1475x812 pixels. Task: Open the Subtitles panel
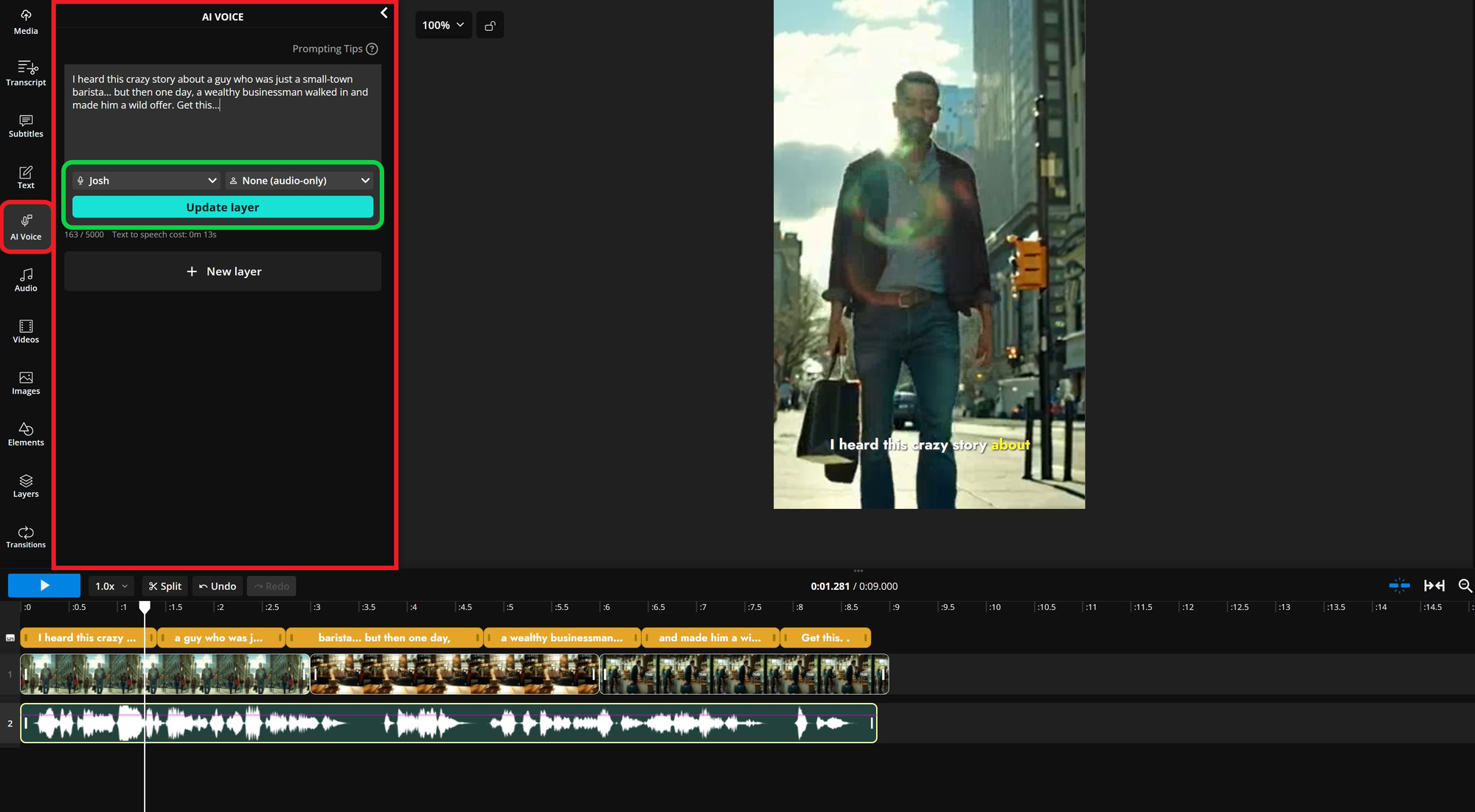point(26,125)
